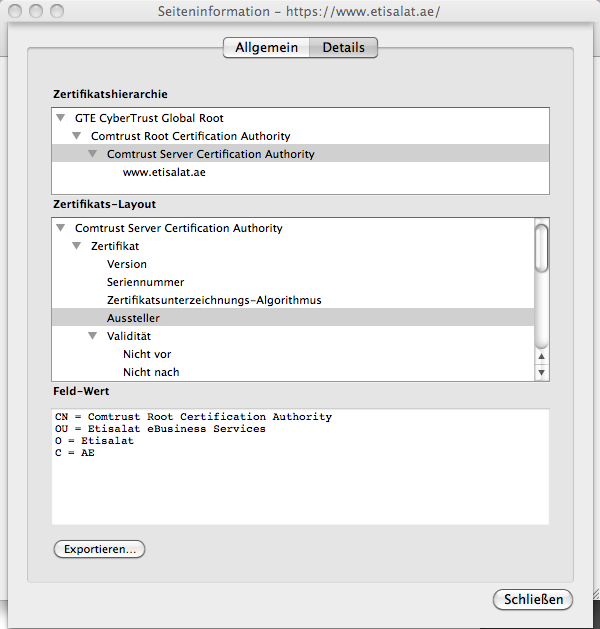Click the CN = Comtrust Root line in Feld-Wert
The width and height of the screenshot is (600, 629).
coord(193,417)
